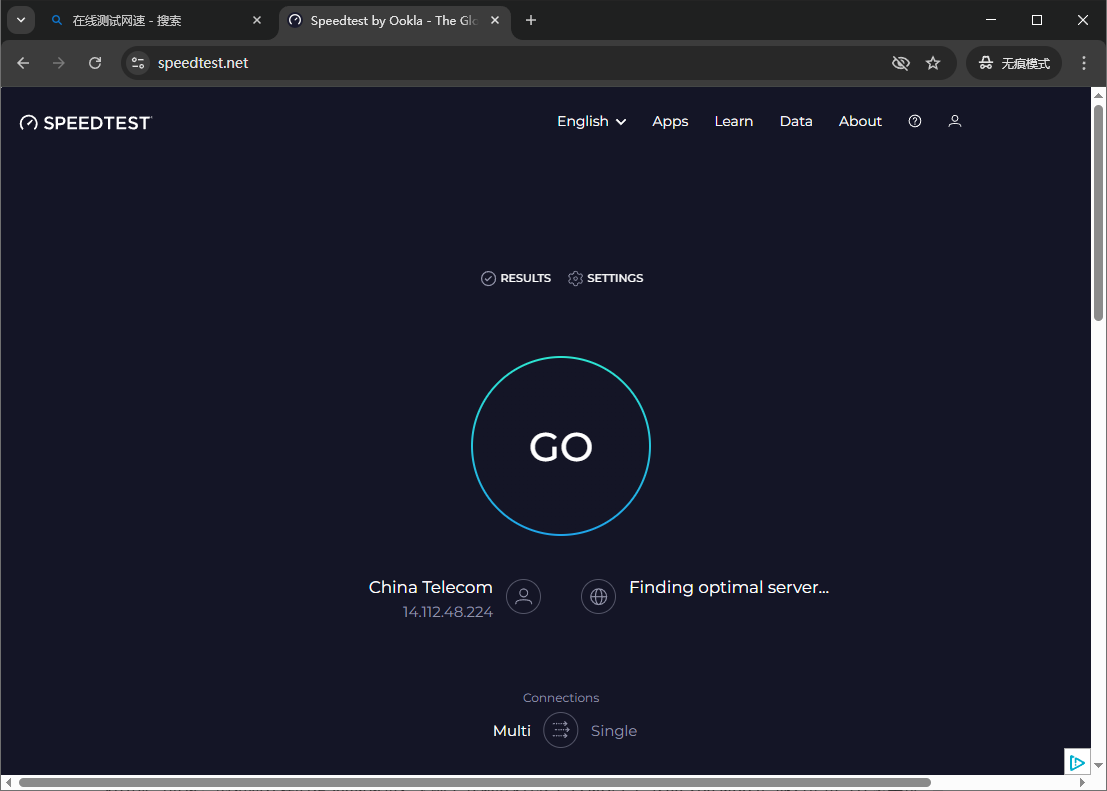Viewport: 1107px width, 791px height.
Task: Switch connection mode to Single
Action: [614, 730]
